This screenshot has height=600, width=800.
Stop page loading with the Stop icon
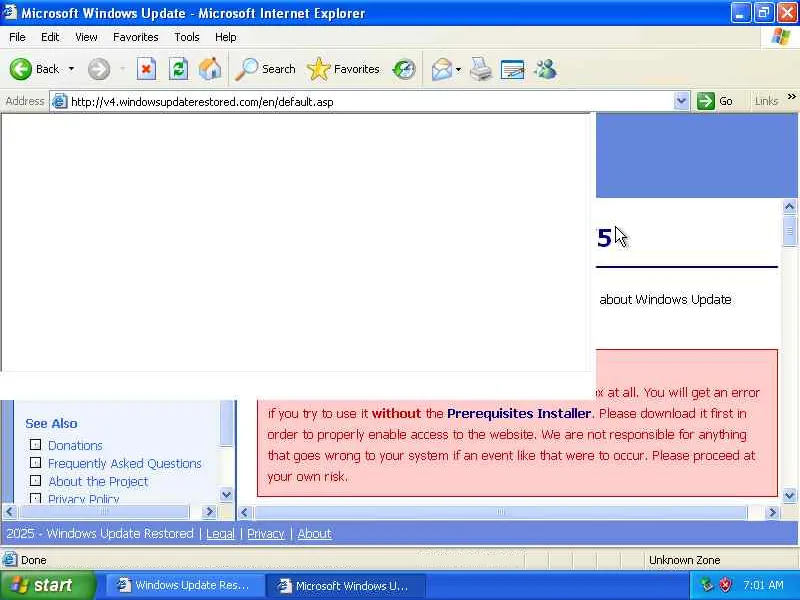[x=146, y=69]
